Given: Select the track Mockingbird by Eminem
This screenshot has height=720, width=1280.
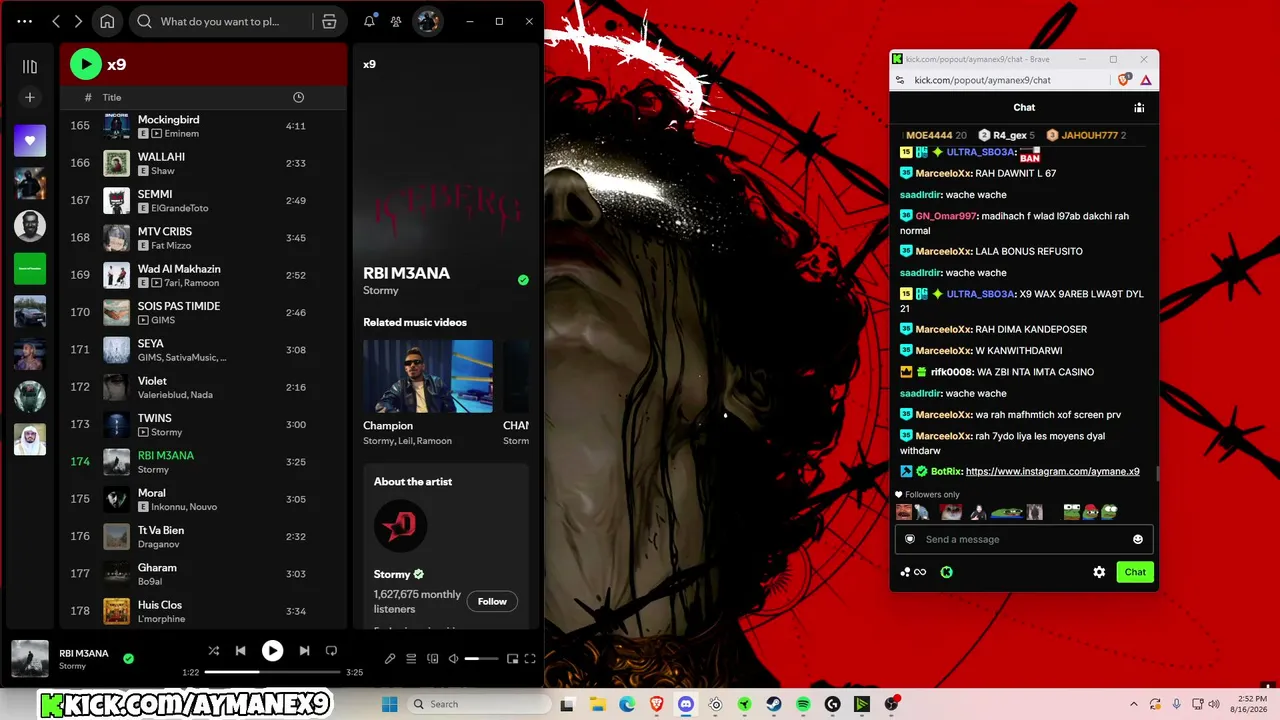Looking at the screenshot, I should [203, 126].
